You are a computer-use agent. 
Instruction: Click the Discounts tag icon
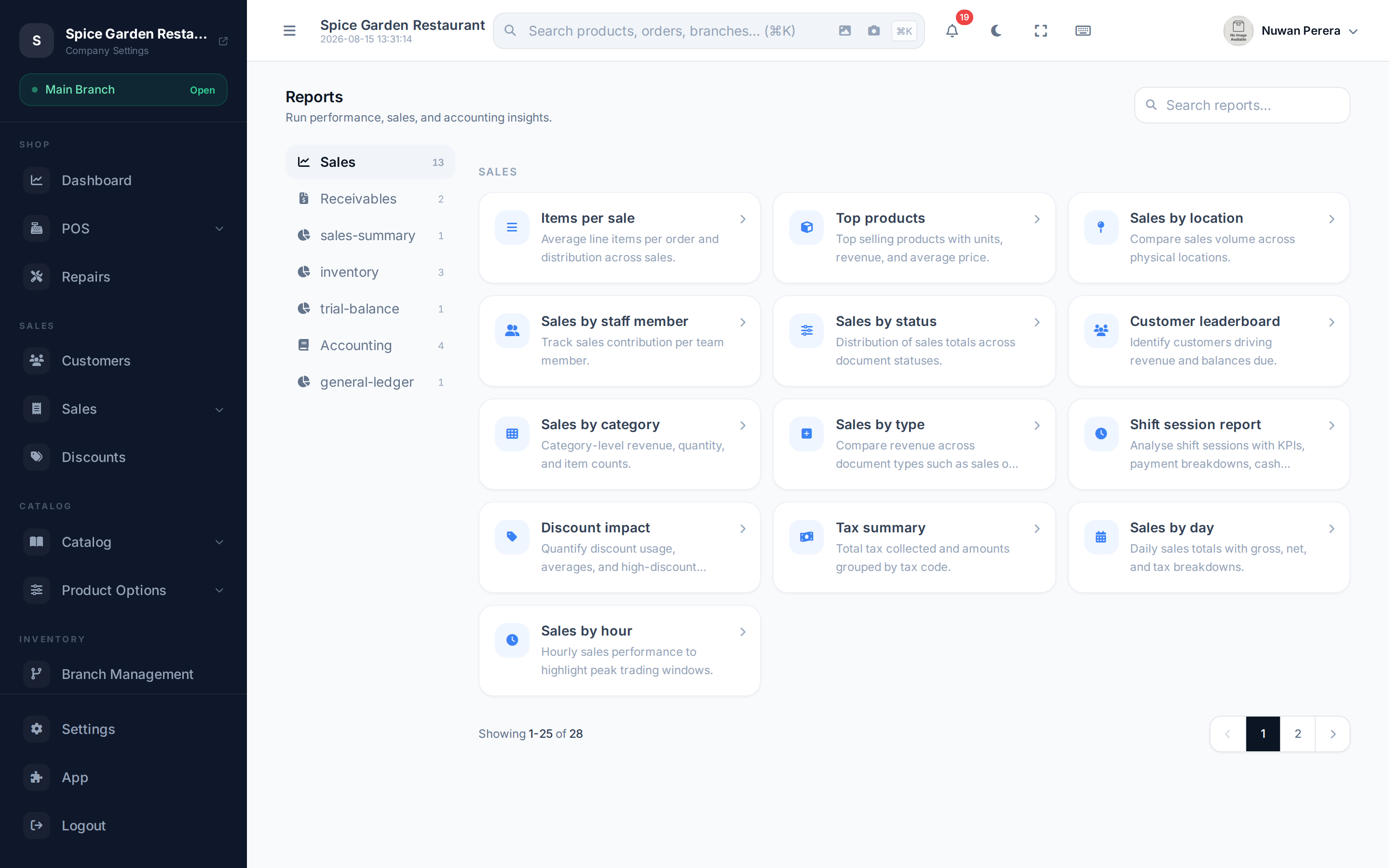(37, 457)
